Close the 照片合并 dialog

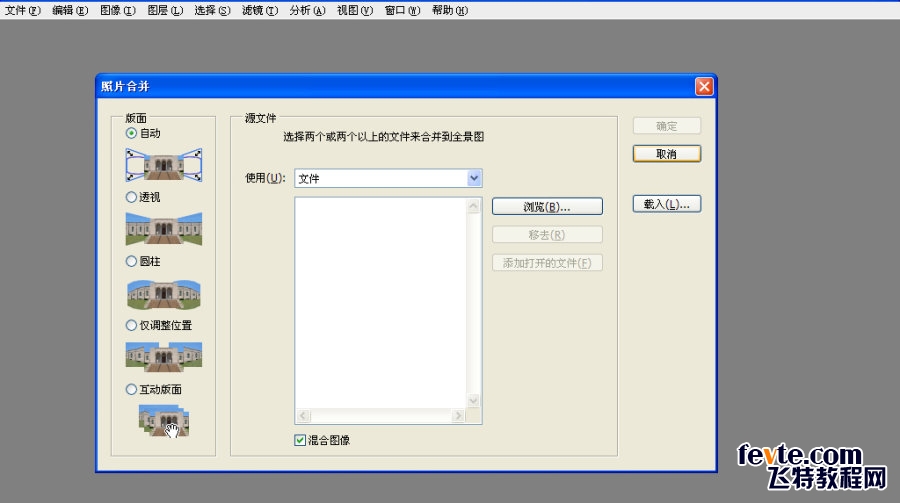click(x=704, y=86)
